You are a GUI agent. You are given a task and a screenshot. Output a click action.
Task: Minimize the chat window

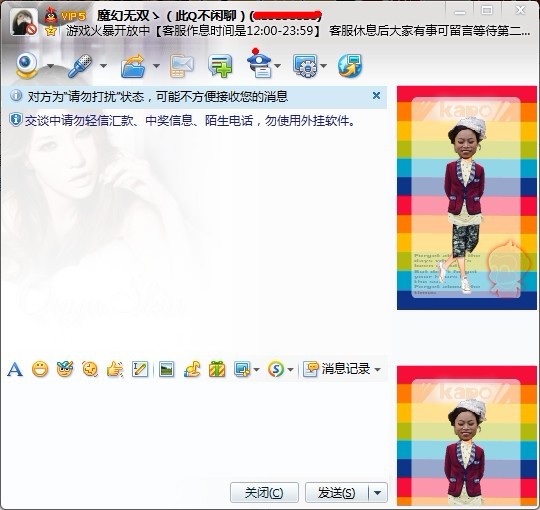[x=460, y=11]
